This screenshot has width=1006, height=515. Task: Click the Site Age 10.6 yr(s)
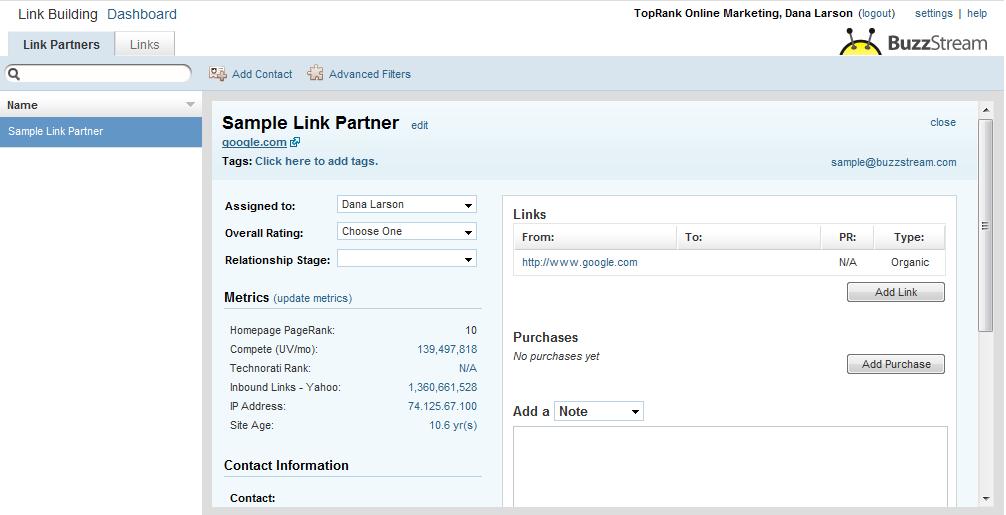(453, 425)
